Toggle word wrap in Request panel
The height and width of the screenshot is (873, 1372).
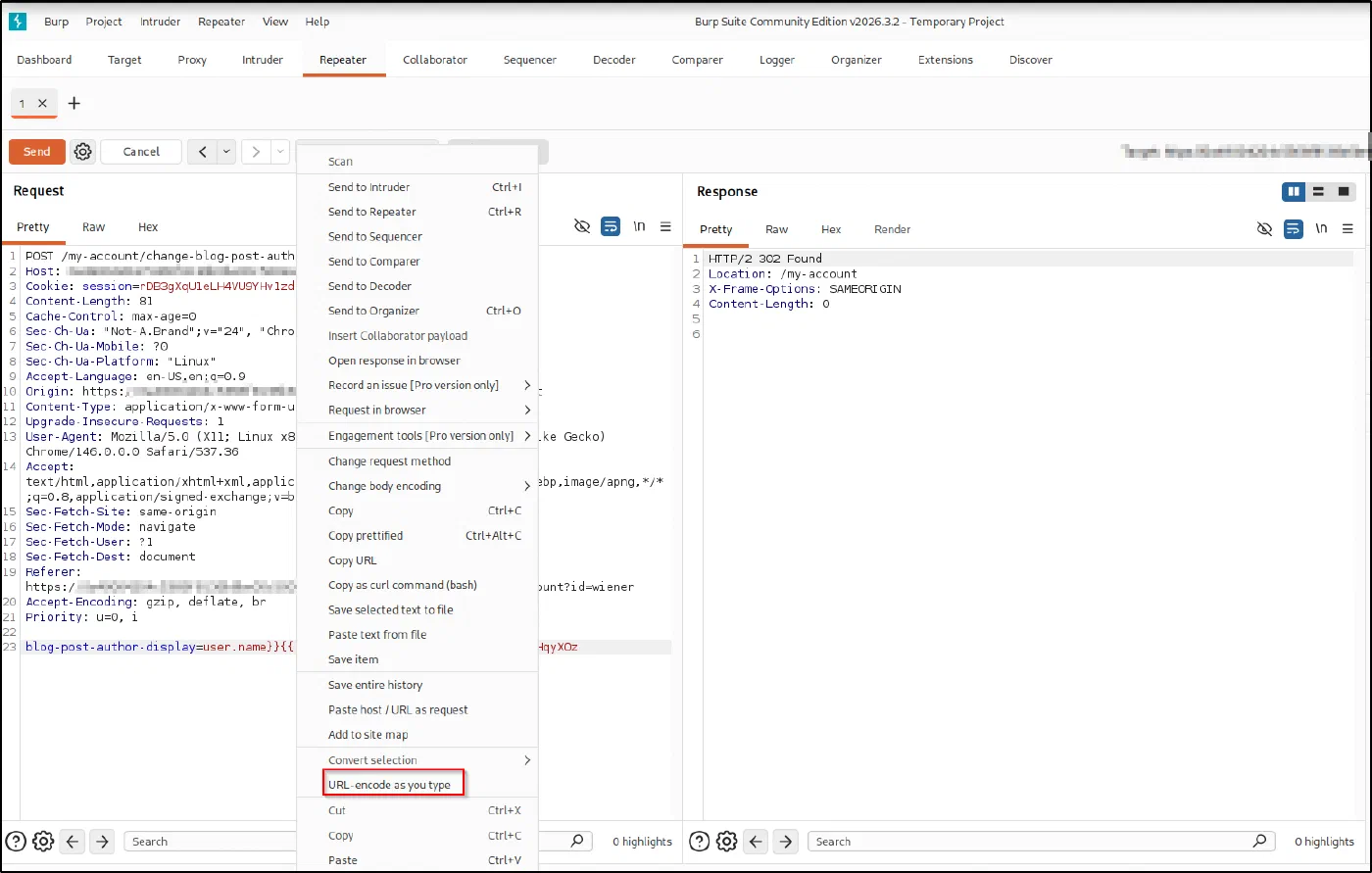click(611, 226)
